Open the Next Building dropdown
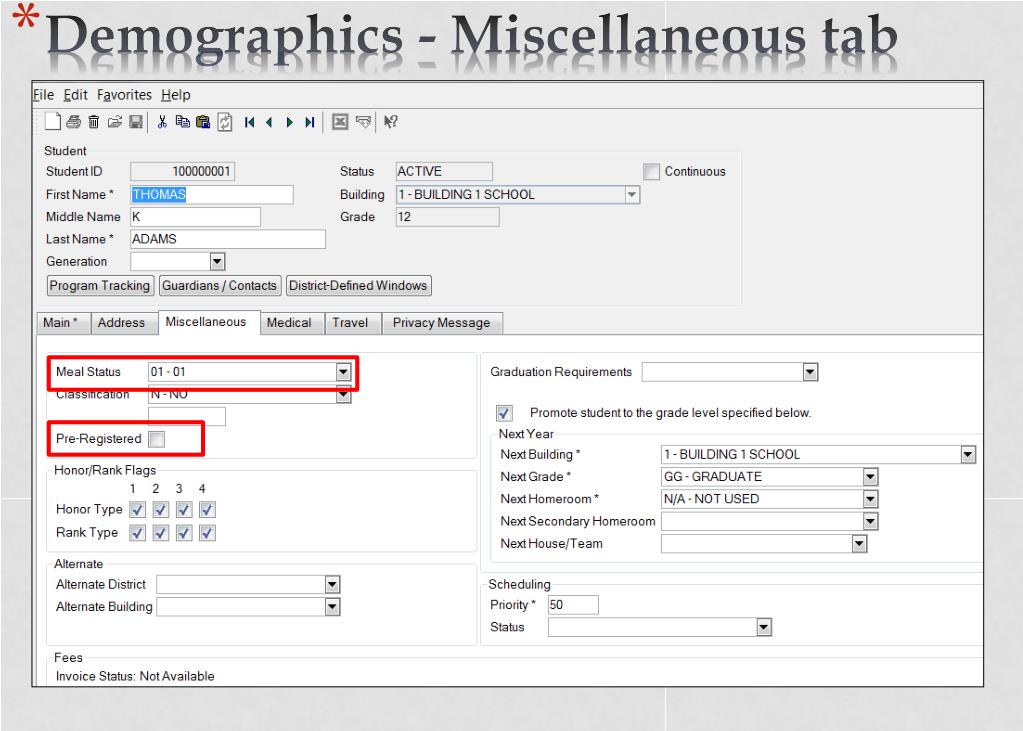 pos(968,454)
